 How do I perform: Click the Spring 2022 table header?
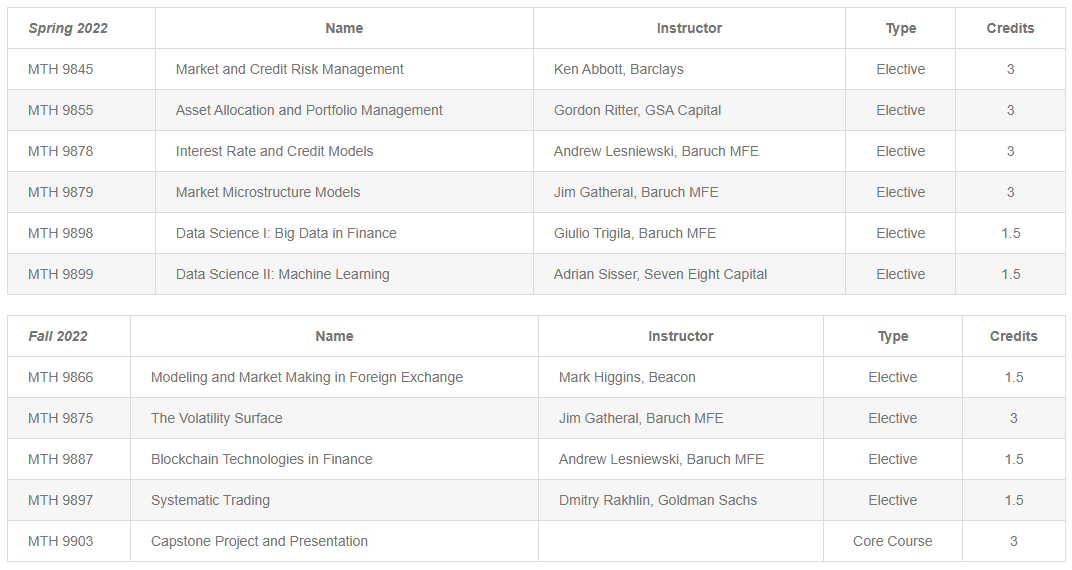click(68, 28)
